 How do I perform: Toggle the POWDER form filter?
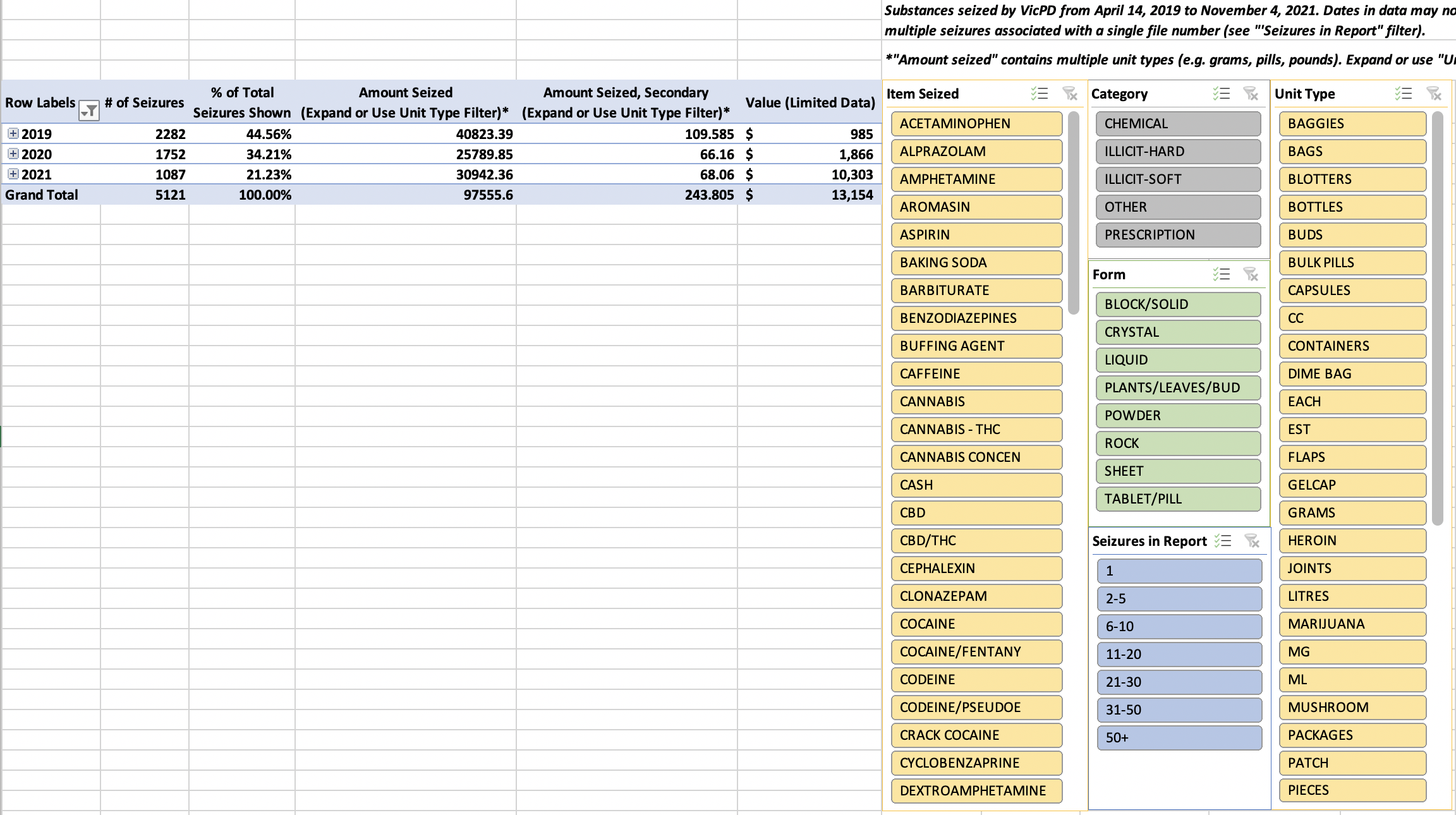coord(1178,416)
